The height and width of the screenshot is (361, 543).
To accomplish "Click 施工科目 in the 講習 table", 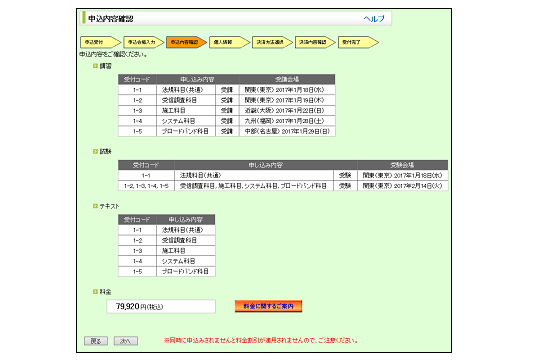I will click(x=186, y=111).
